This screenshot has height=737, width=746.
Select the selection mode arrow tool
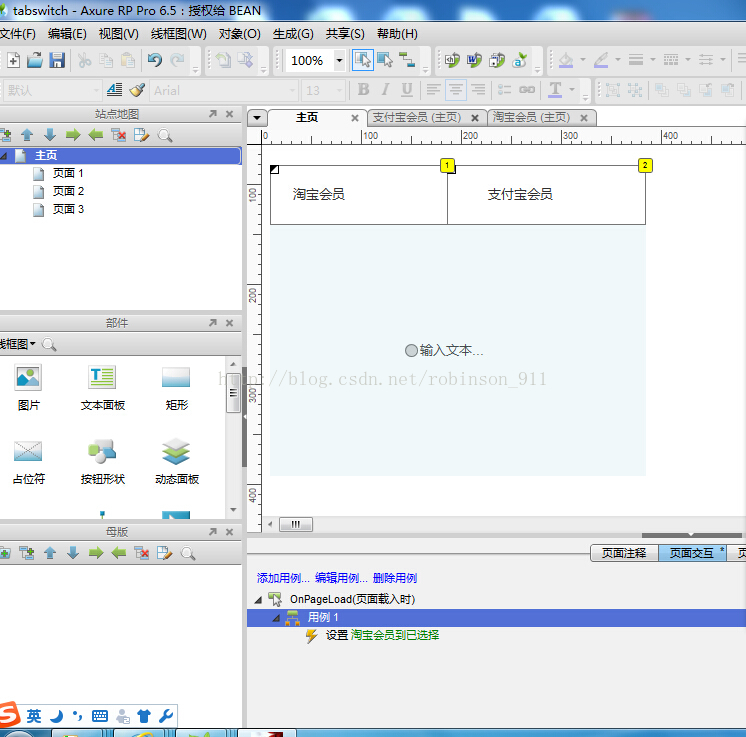[363, 60]
